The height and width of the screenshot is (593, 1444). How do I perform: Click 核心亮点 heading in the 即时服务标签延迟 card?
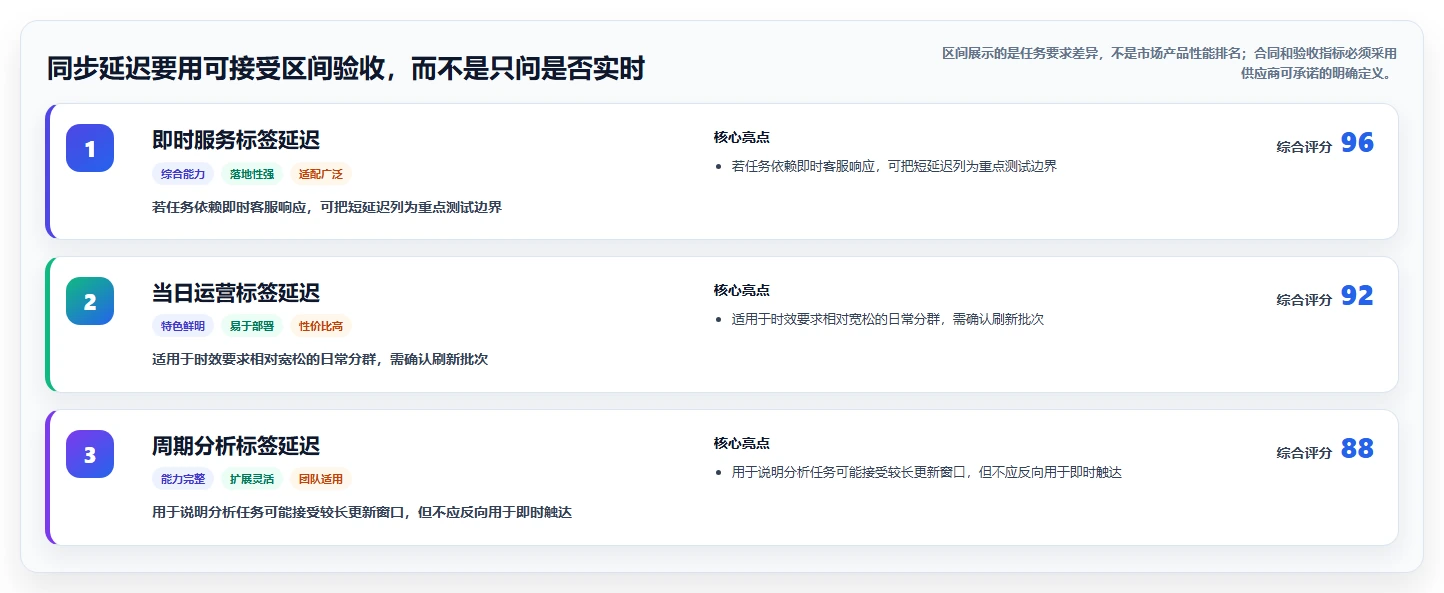tap(742, 137)
